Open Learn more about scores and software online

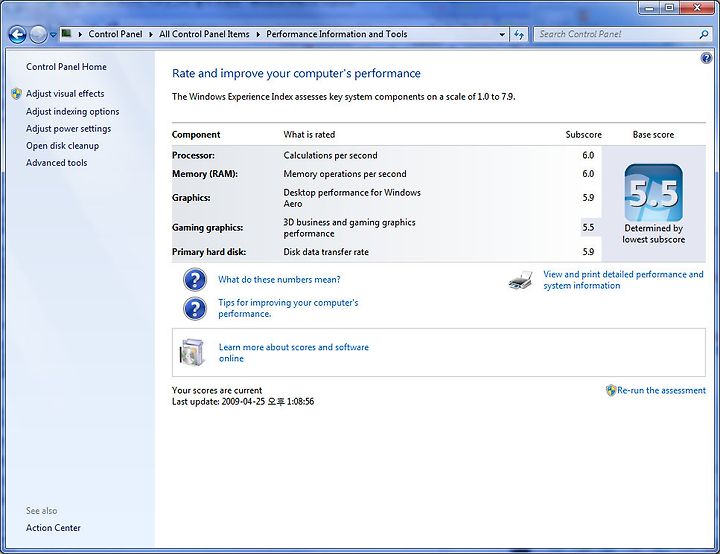point(293,353)
